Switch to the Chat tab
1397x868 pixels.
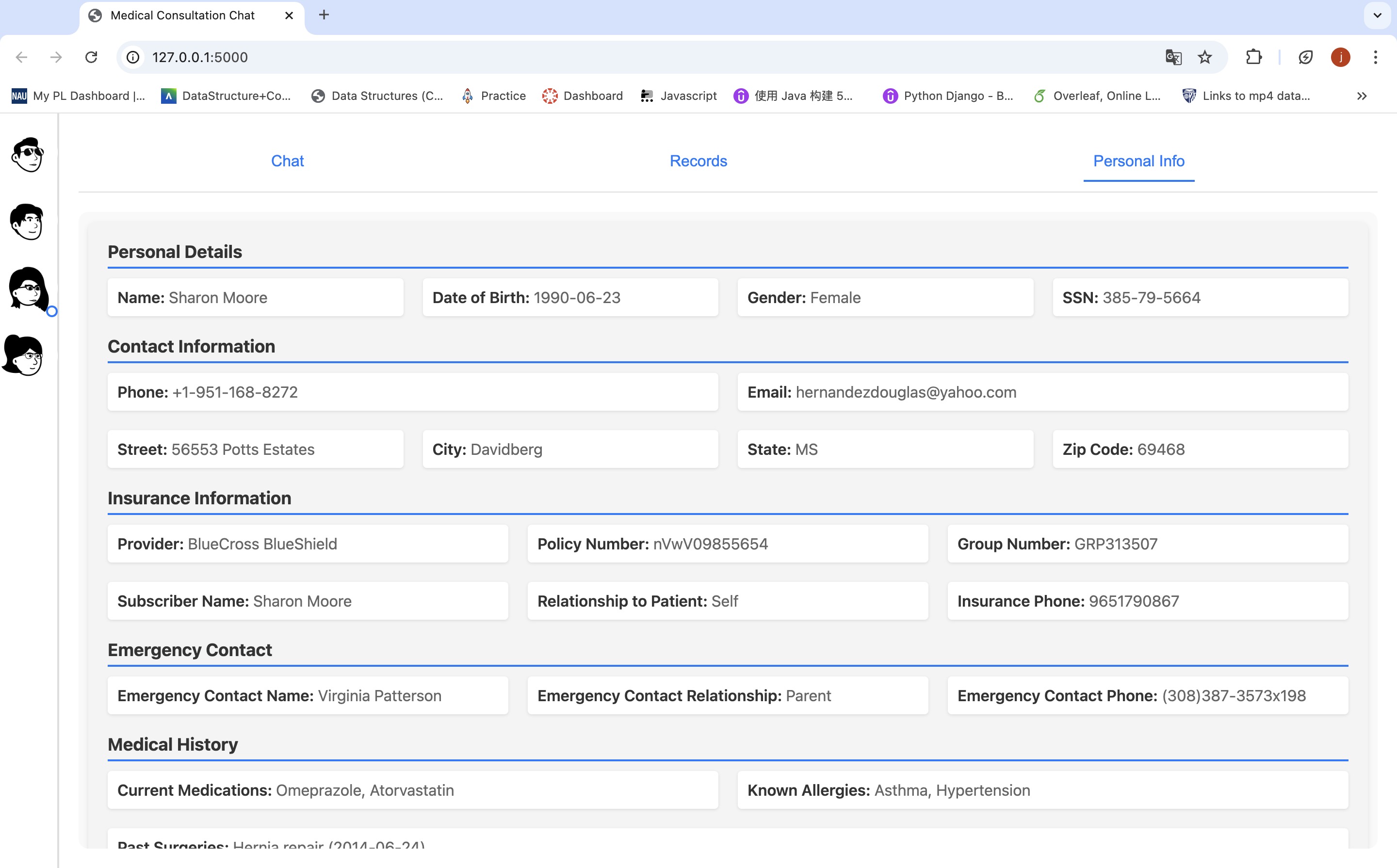pyautogui.click(x=287, y=161)
